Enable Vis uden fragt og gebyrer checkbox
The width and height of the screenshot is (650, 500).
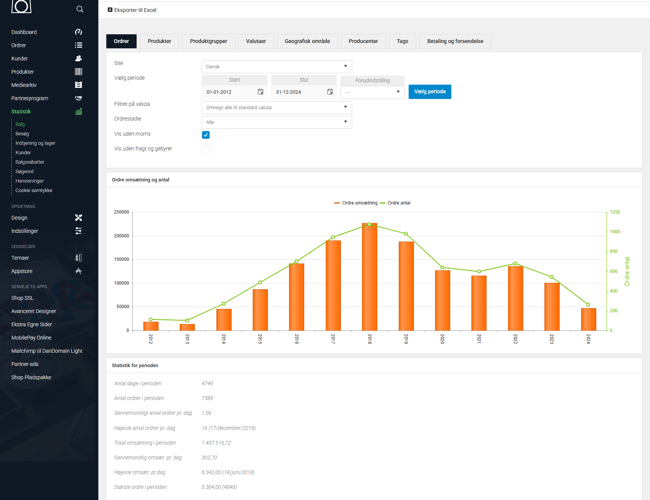206,149
